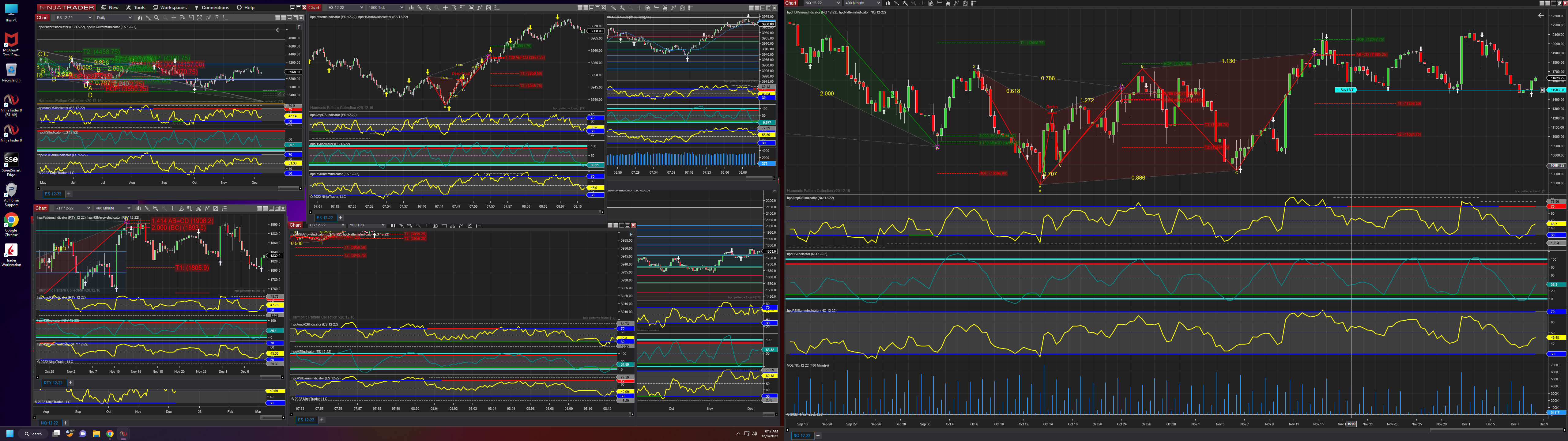The height and width of the screenshot is (441, 1568).
Task: Open chart properties icon on NQ 12-22 toolbar
Action: (x=973, y=3)
